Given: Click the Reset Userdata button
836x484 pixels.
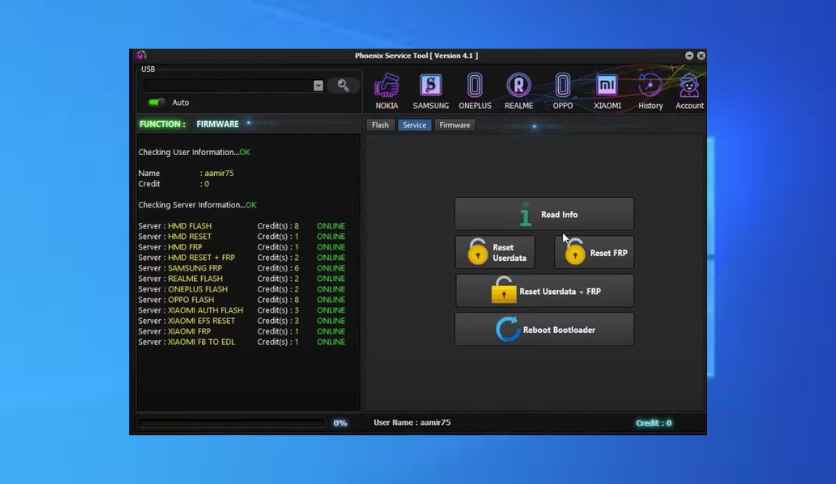Looking at the screenshot, I should click(495, 253).
